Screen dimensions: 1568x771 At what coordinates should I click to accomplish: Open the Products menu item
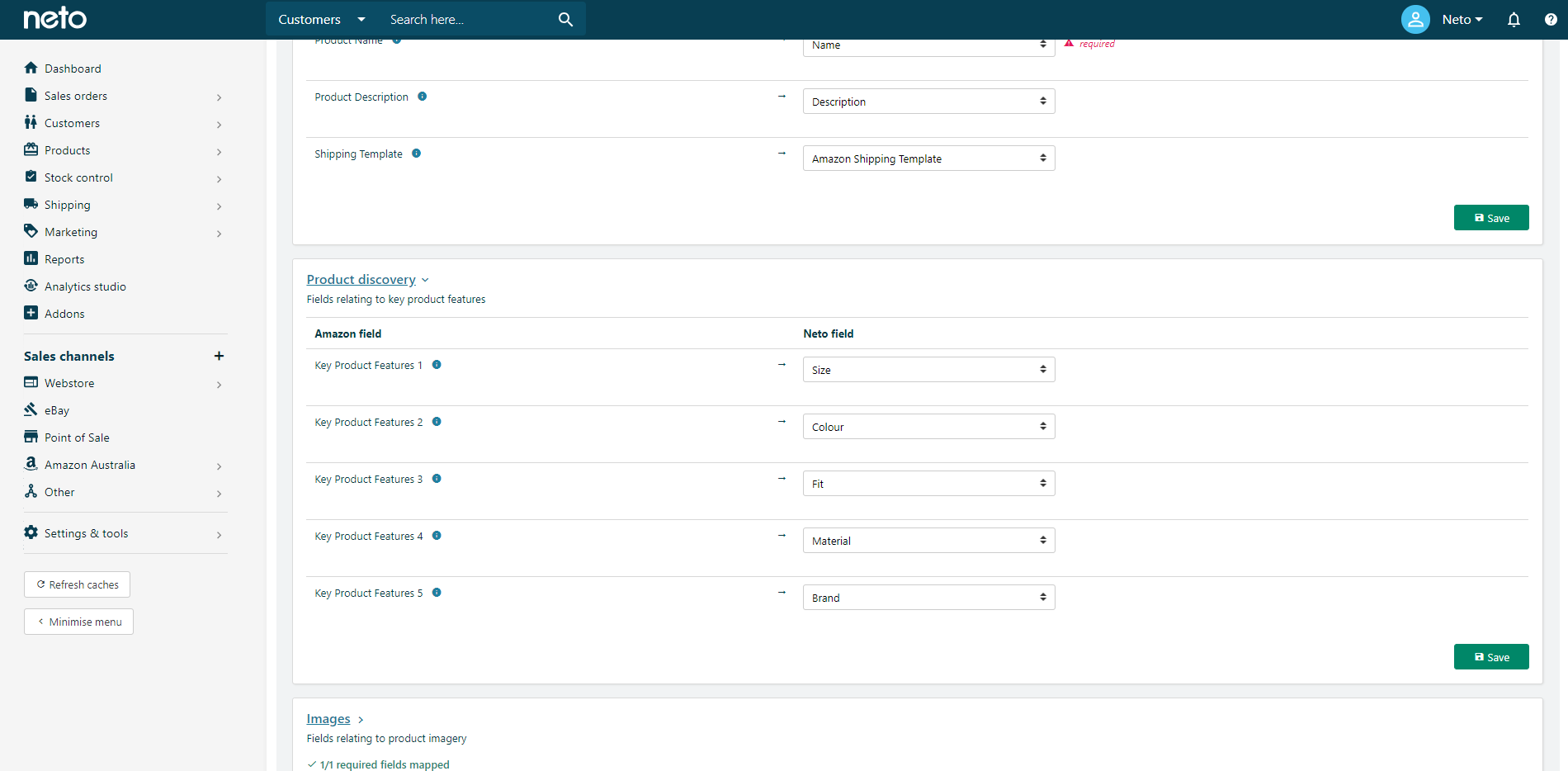point(68,150)
